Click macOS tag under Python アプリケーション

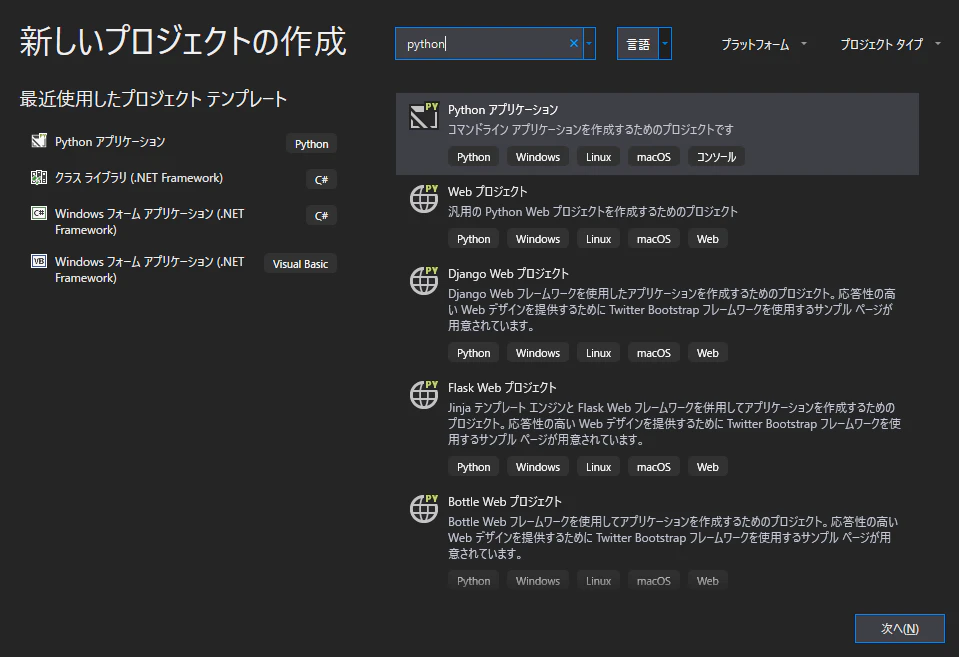coord(653,157)
